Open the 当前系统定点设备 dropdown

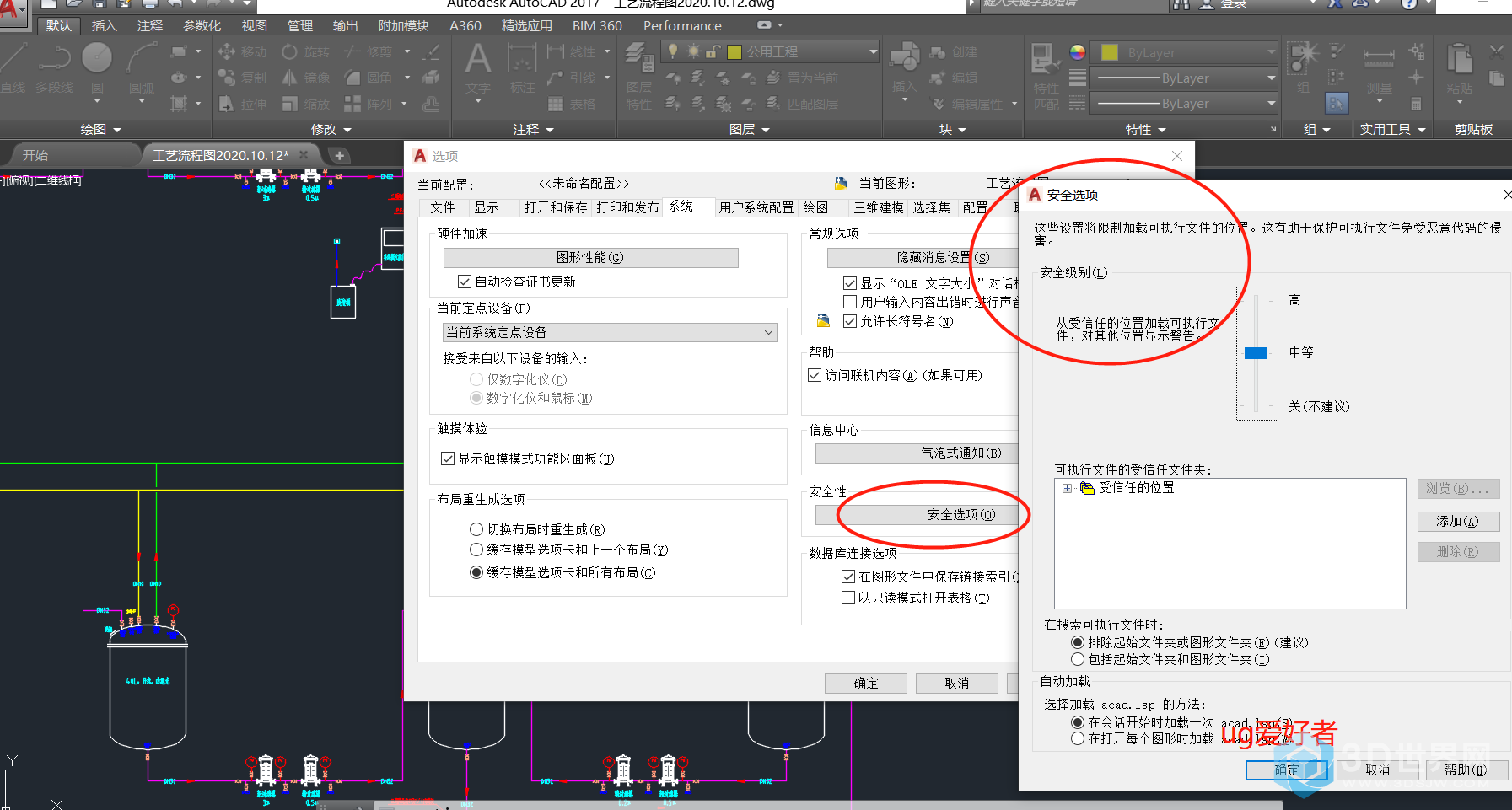click(x=610, y=332)
